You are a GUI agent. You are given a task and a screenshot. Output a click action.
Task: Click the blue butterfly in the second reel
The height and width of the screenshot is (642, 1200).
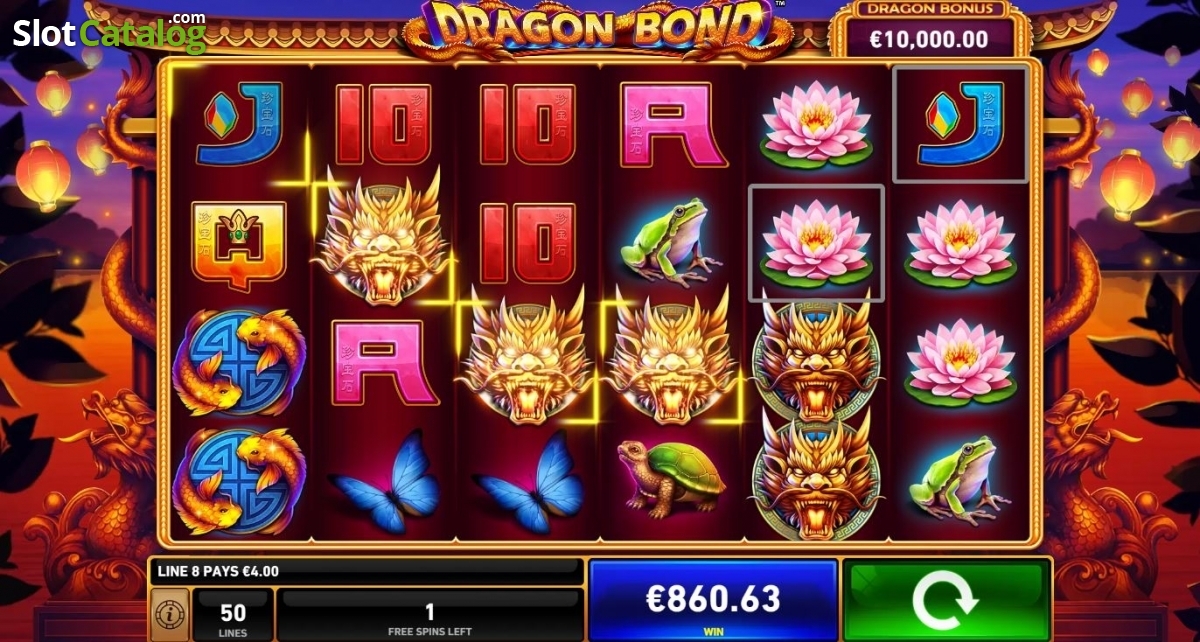click(x=384, y=477)
